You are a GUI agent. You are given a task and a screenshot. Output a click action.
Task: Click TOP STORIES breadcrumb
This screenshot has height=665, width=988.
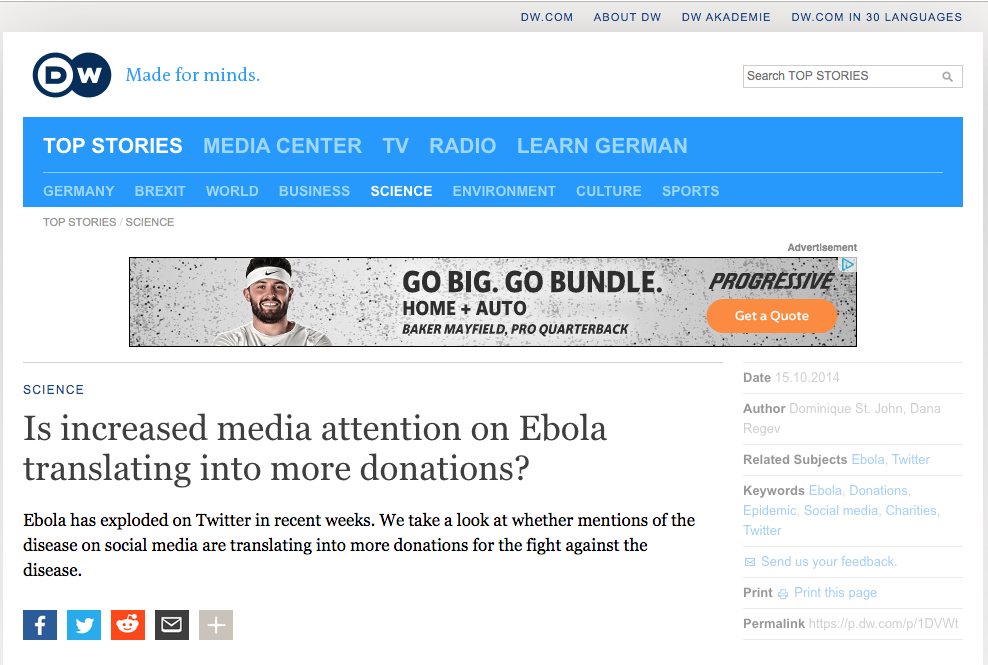(79, 222)
